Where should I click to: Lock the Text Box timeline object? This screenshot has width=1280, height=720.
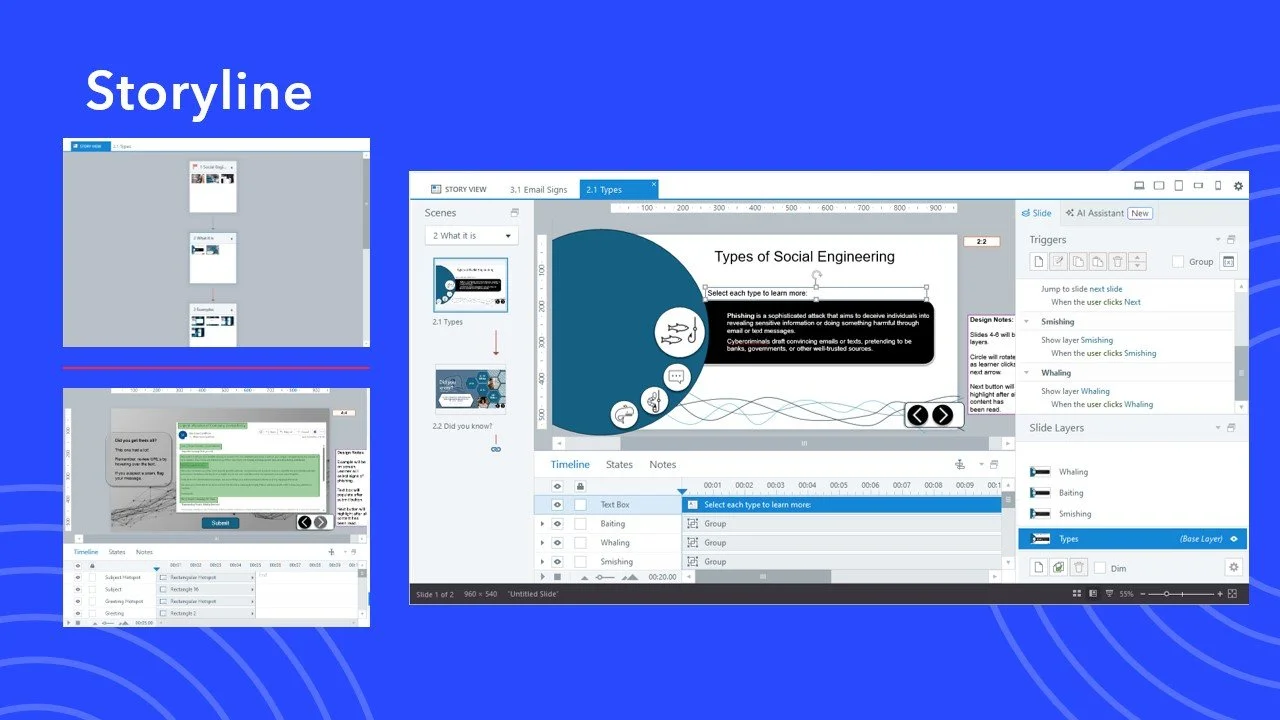coord(580,505)
